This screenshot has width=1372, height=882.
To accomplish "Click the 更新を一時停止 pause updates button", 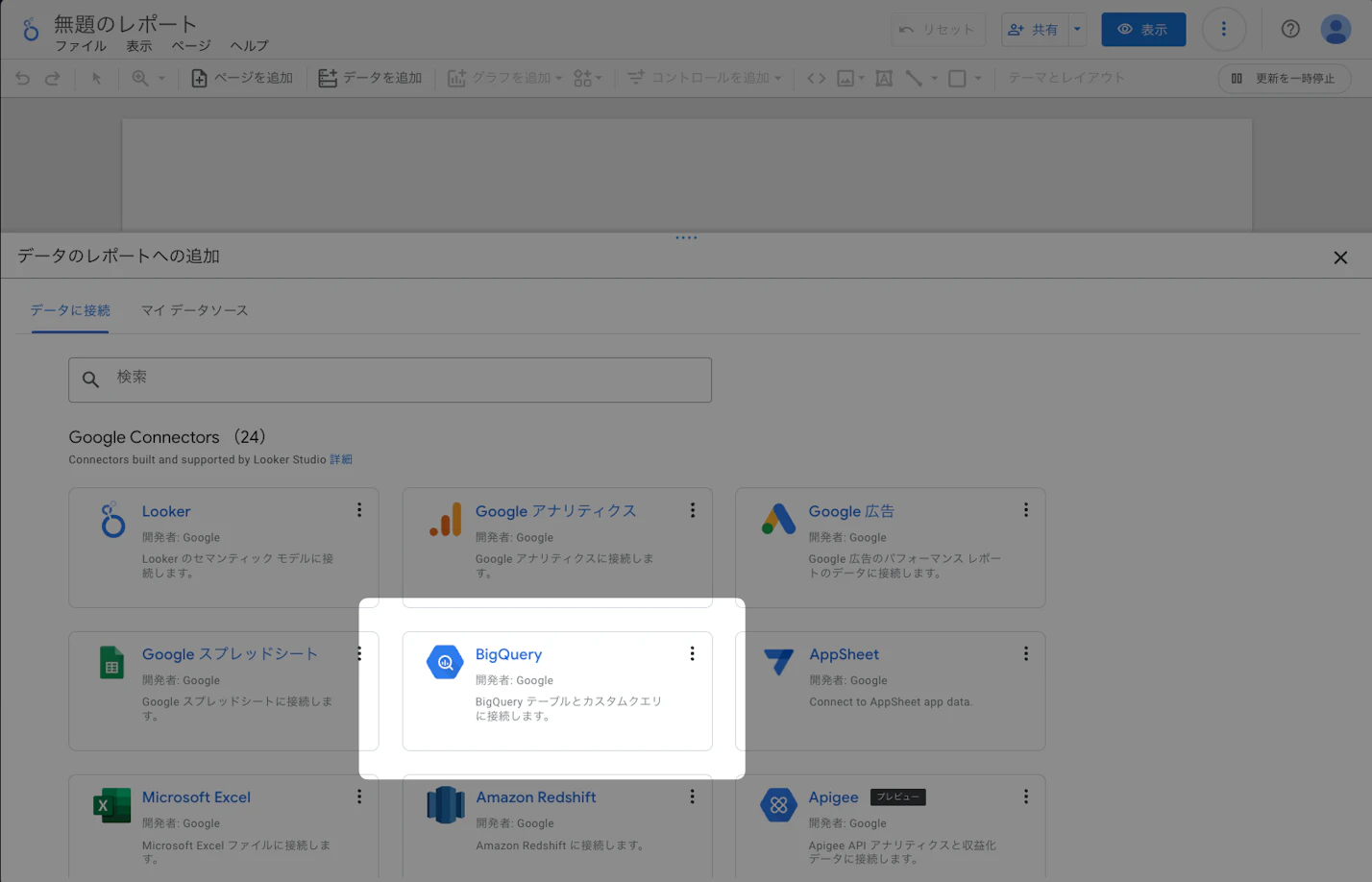I will coord(1284,78).
